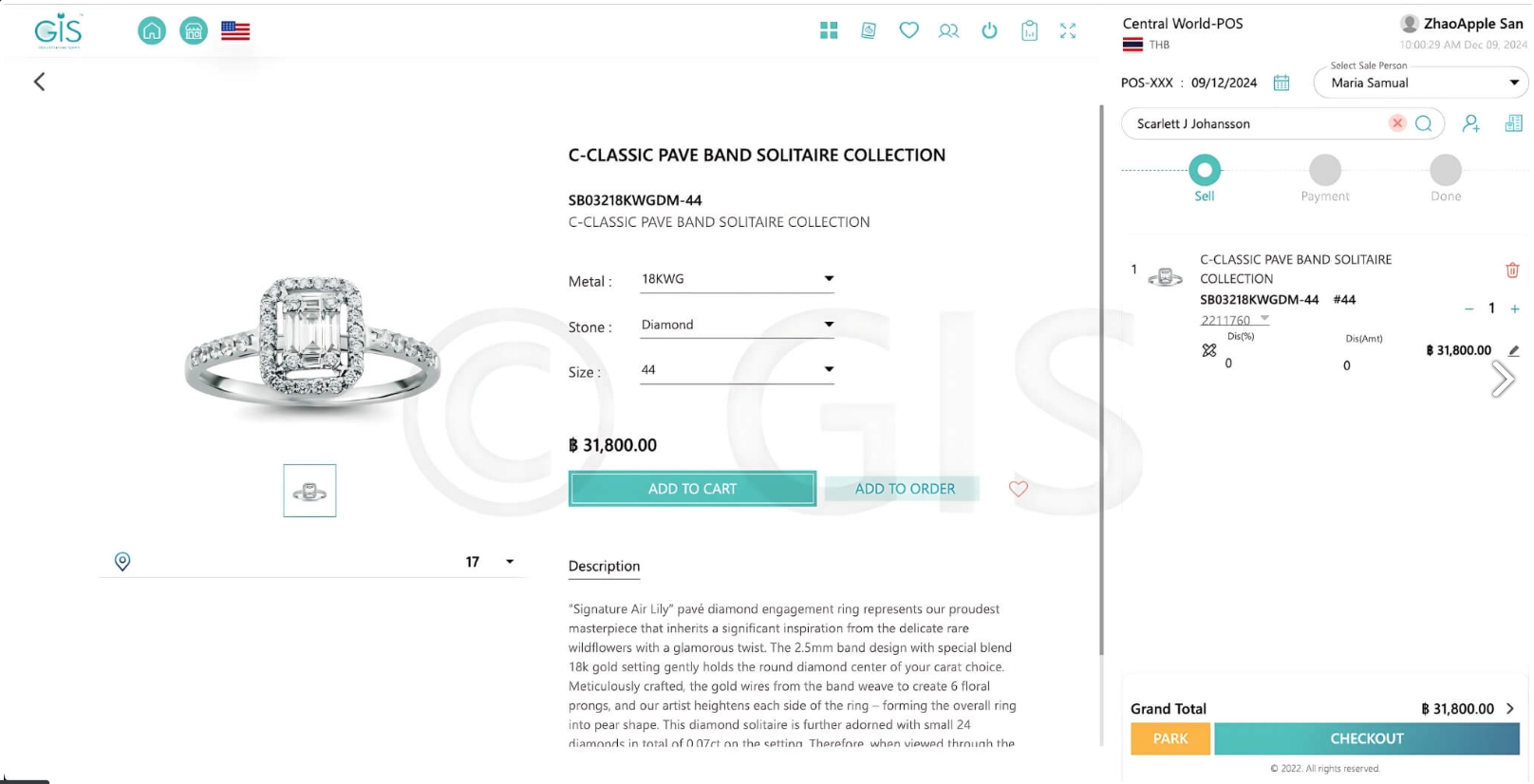Clear customer Scarlett J Johansson with X
The width and height of the screenshot is (1534, 784).
point(1397,123)
